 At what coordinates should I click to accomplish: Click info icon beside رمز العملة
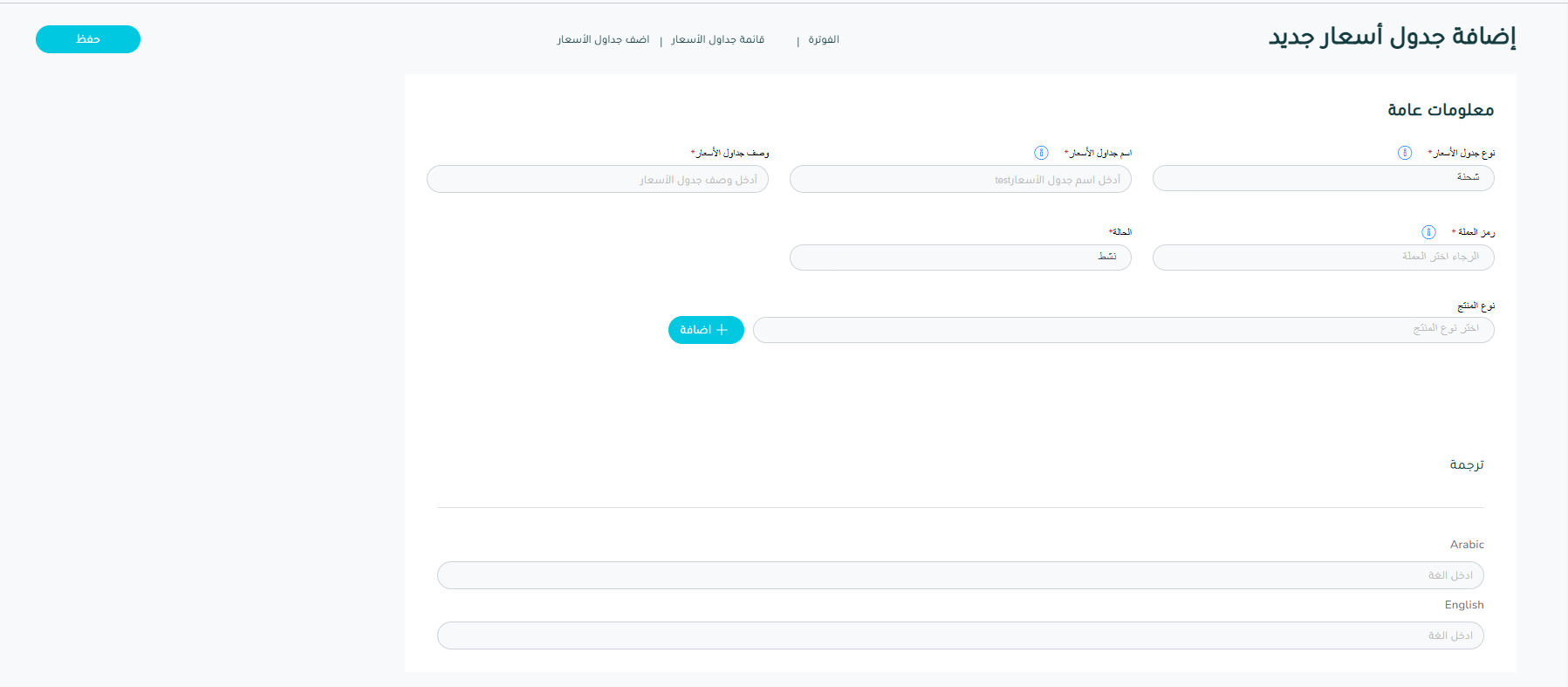tap(1428, 232)
